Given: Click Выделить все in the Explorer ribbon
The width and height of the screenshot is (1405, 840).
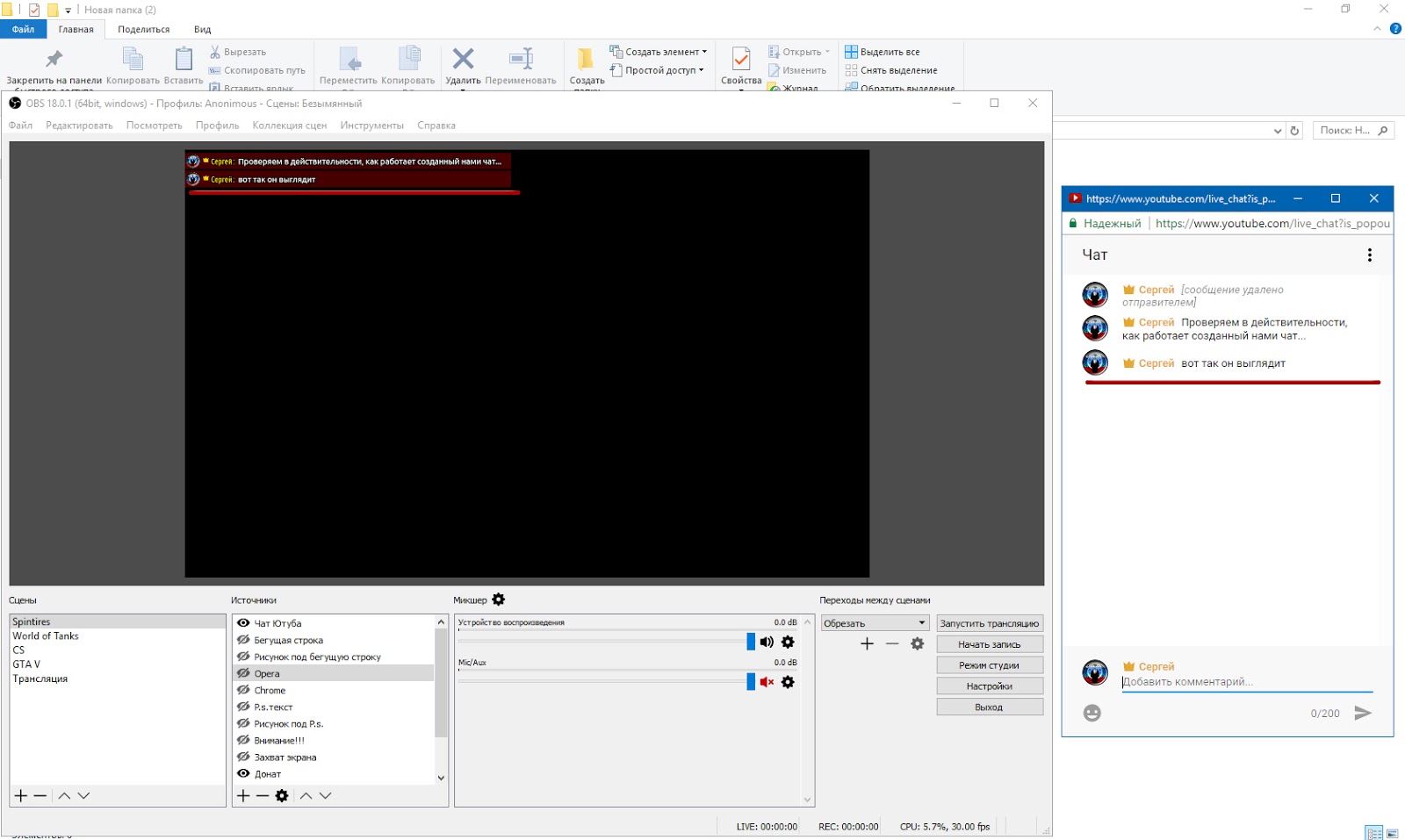Looking at the screenshot, I should [883, 52].
